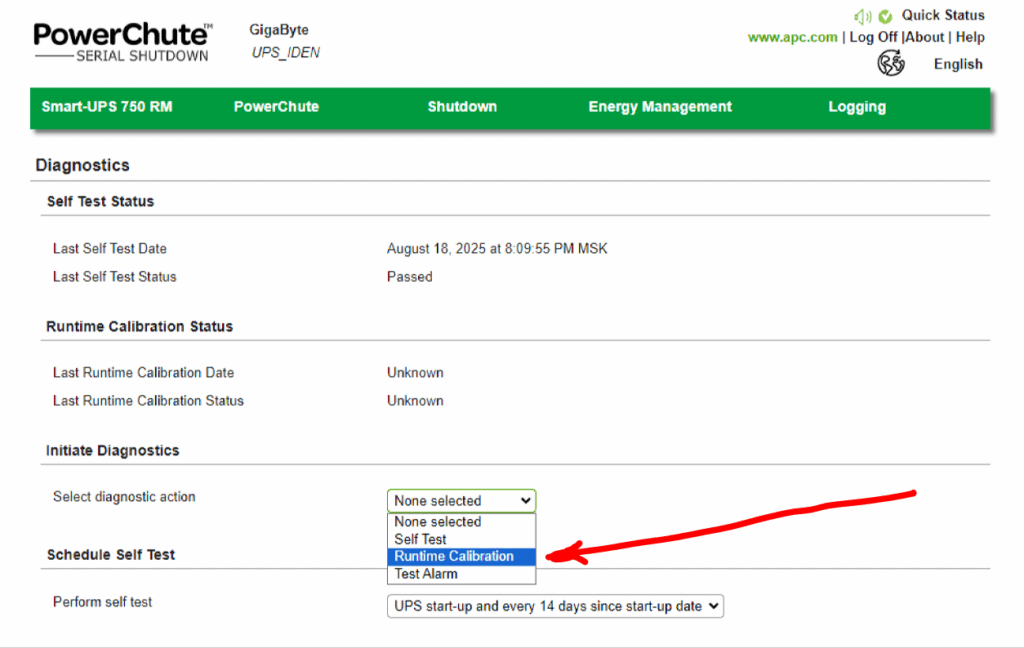Open the About link
The image size is (1024, 648).
pyautogui.click(x=925, y=37)
